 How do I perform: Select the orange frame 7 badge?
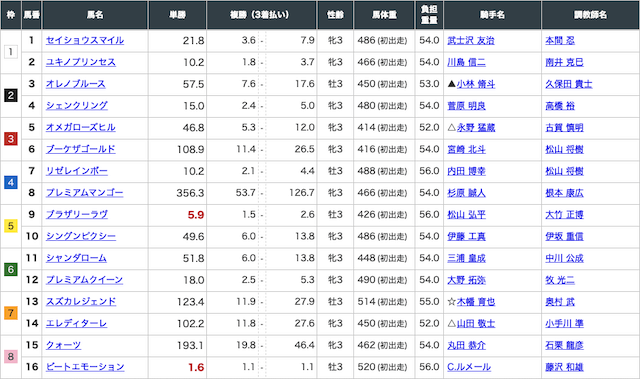coord(11,313)
